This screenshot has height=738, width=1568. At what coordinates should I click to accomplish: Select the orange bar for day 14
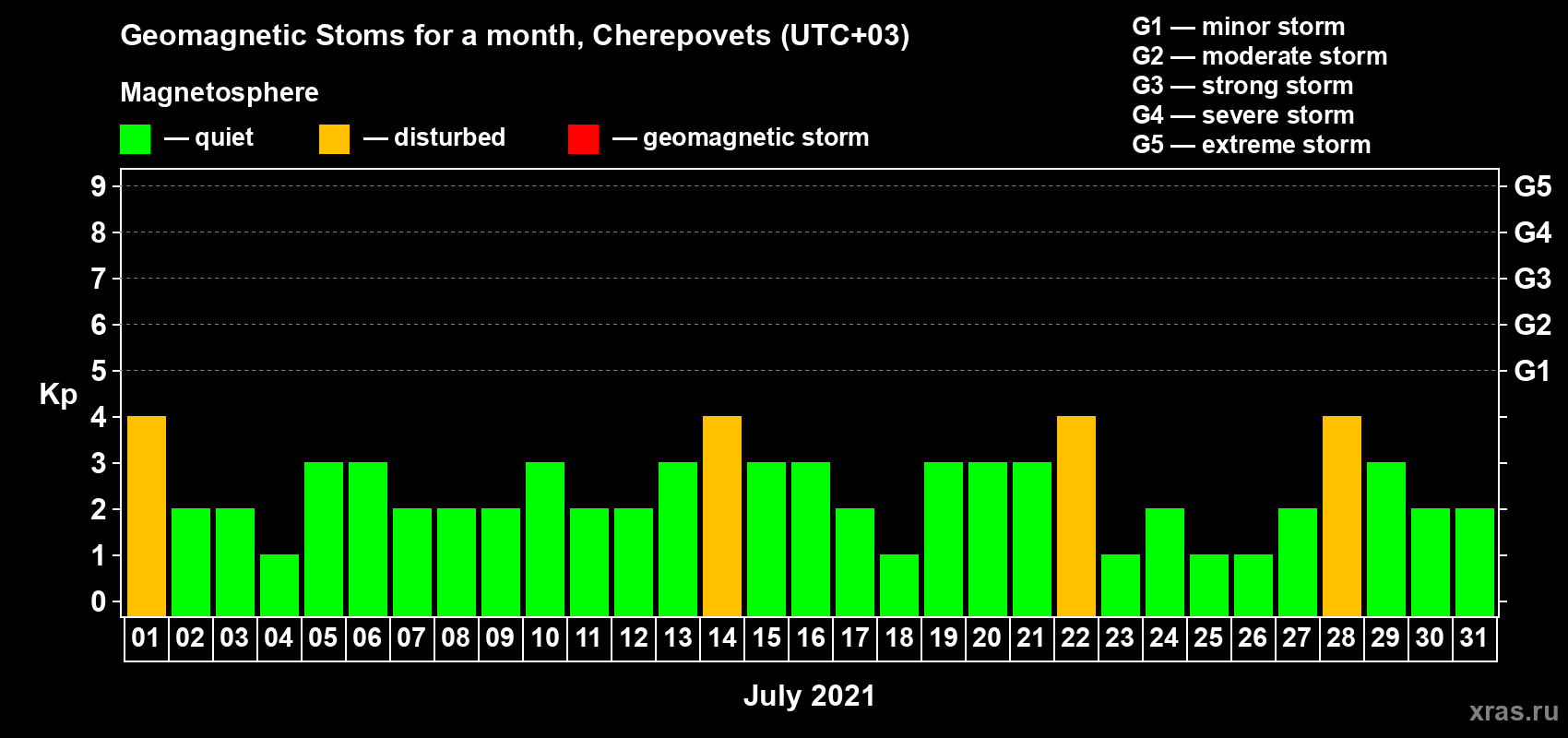(722, 517)
